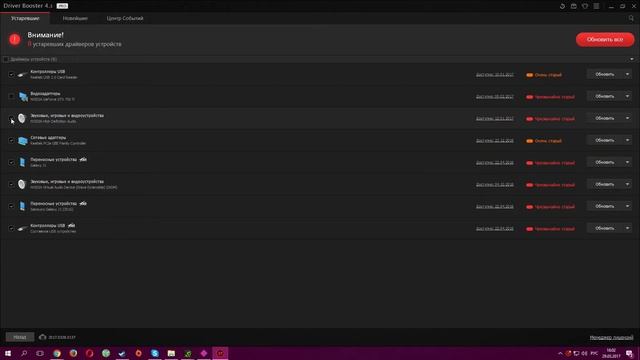
Task: Launch Google Chrome from the taskbar
Action: coord(57,353)
